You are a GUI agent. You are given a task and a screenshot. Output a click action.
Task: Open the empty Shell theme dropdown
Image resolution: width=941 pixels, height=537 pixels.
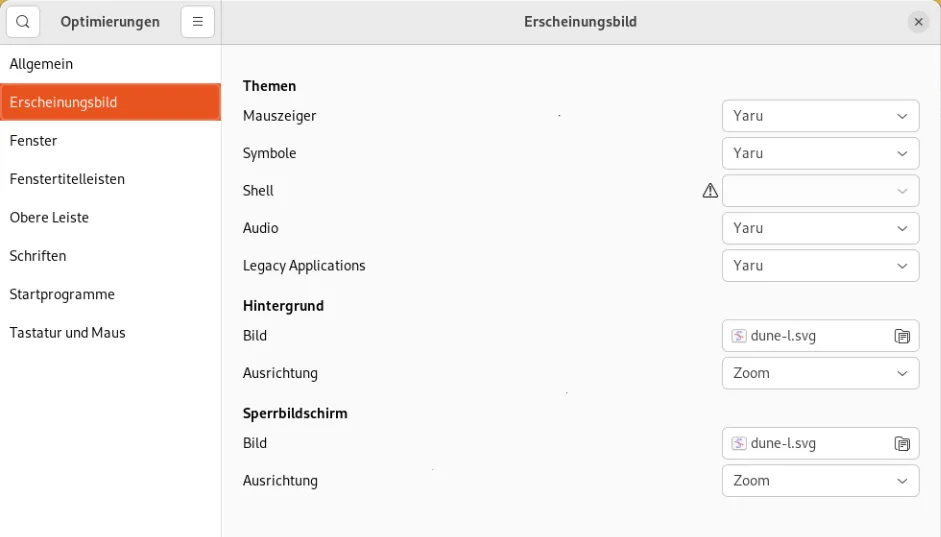[820, 191]
